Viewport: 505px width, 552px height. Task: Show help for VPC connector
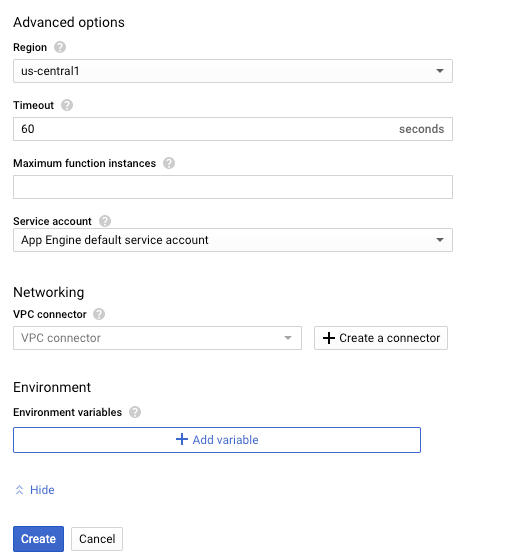point(99,314)
